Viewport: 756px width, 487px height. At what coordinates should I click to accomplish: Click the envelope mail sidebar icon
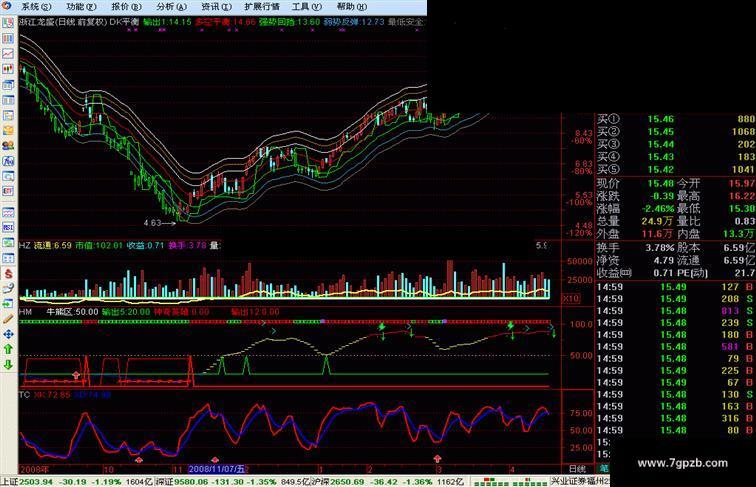tap(8, 130)
